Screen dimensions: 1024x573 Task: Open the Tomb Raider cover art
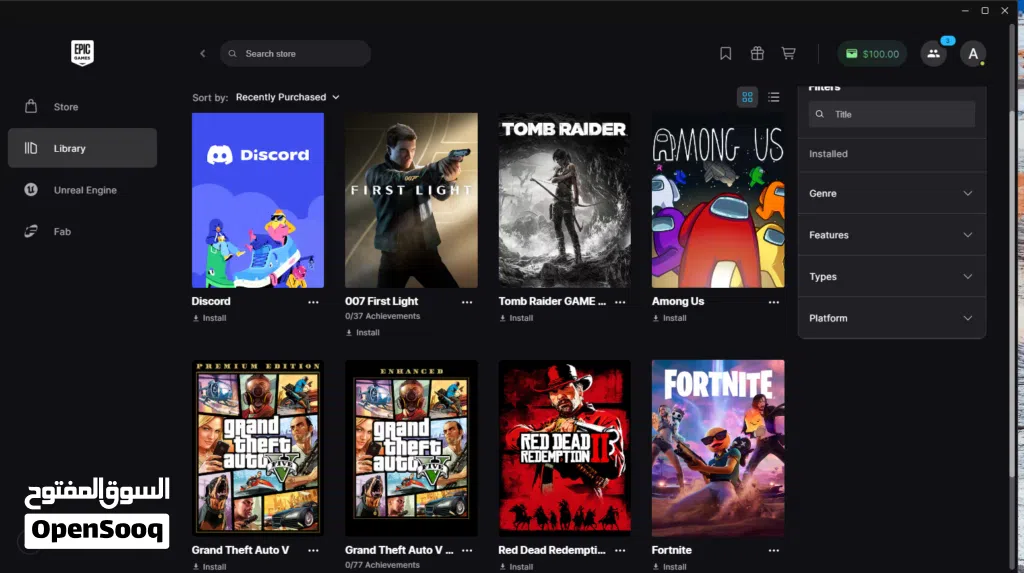coord(565,201)
